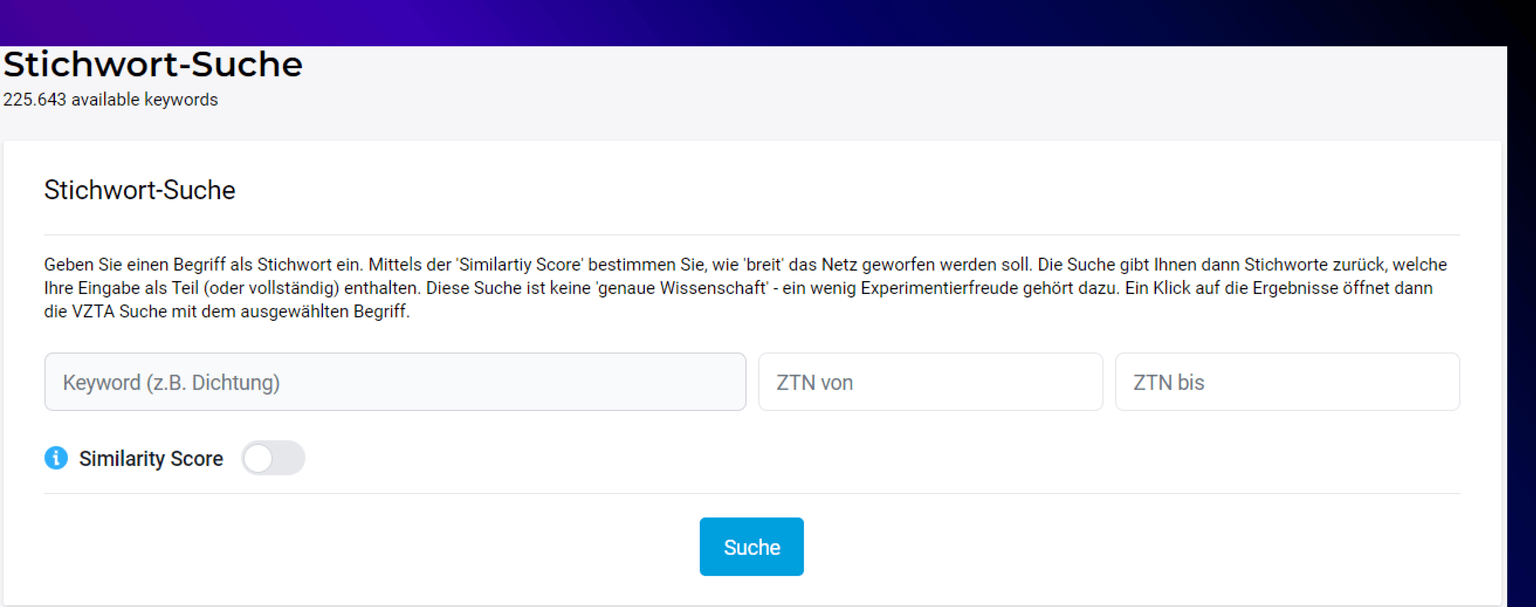
Task: Focus the 'ZTN von' text box
Action: [930, 381]
